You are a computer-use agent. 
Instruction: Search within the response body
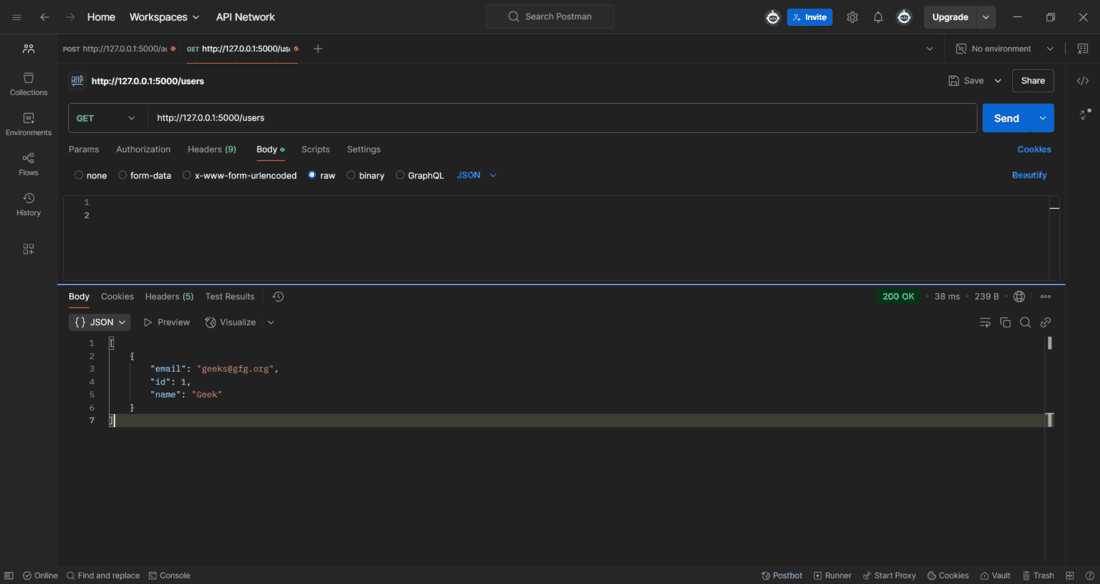[1025, 323]
